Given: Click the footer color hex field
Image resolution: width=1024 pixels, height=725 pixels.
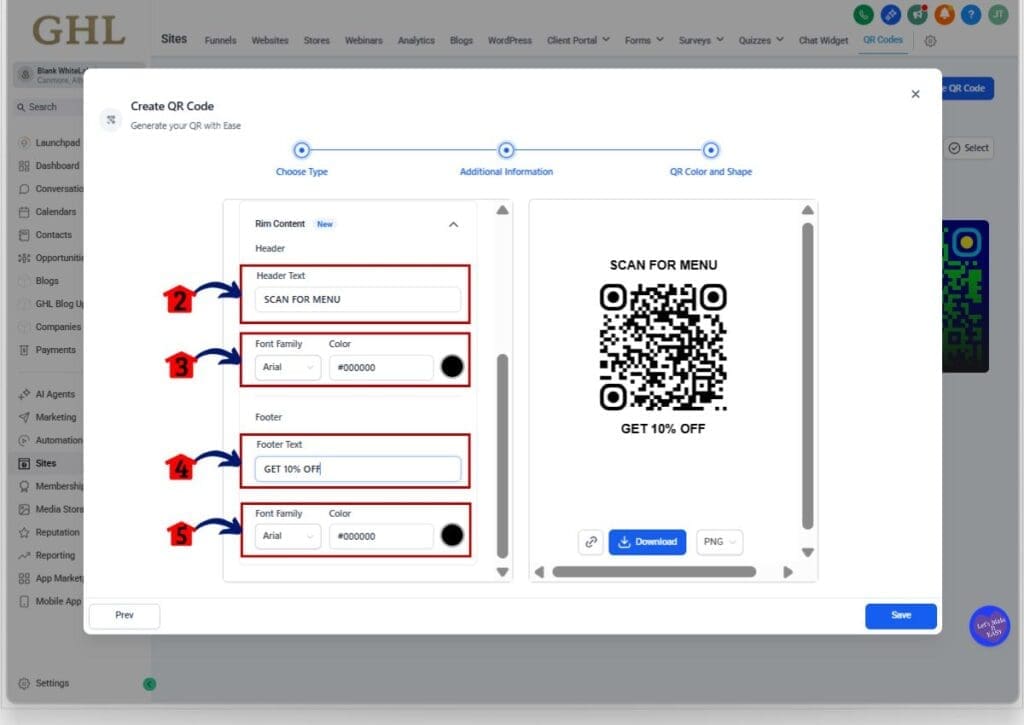Looking at the screenshot, I should coord(381,536).
